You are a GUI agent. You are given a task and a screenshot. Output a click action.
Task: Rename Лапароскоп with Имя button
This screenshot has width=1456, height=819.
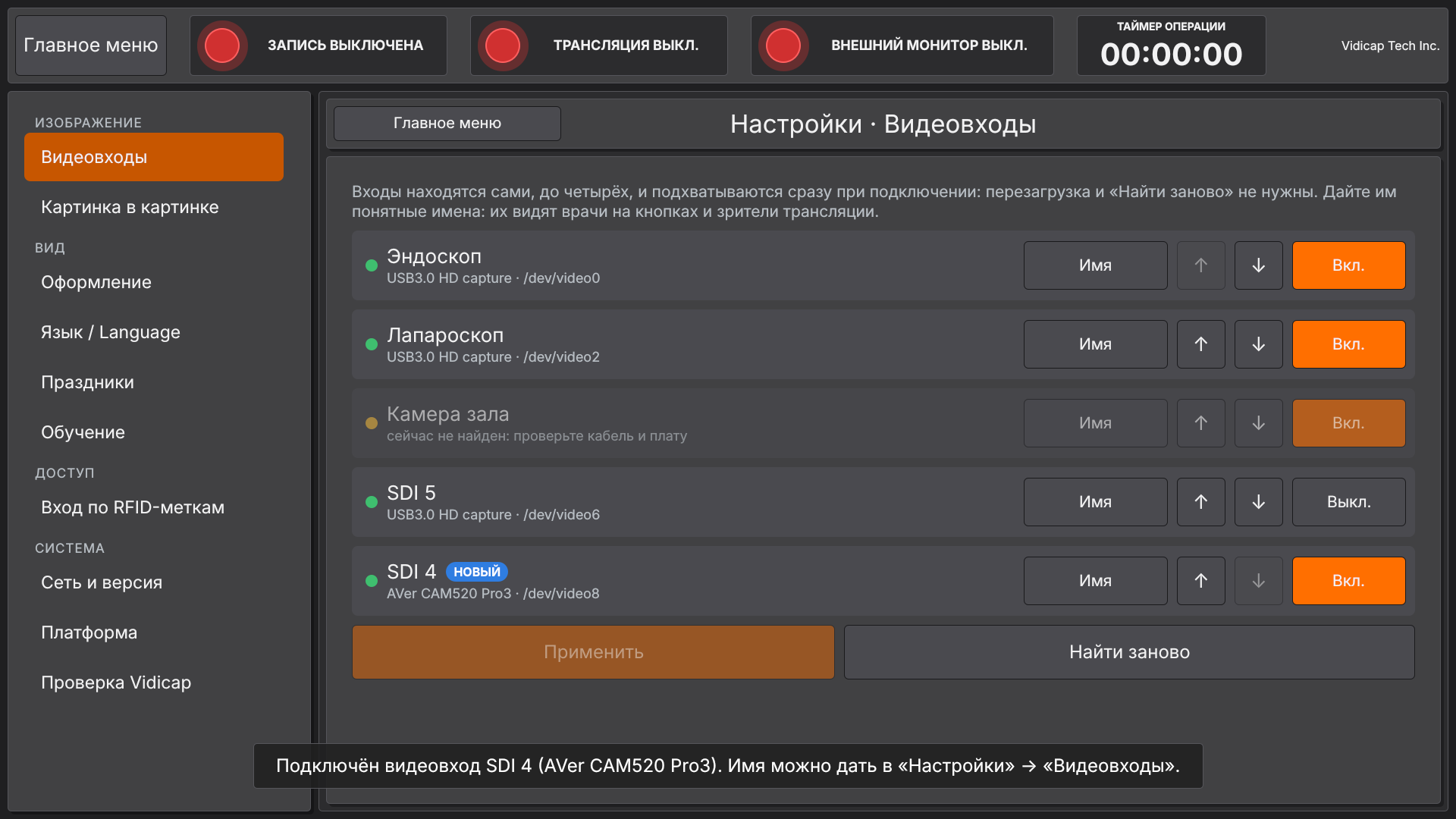click(x=1095, y=344)
